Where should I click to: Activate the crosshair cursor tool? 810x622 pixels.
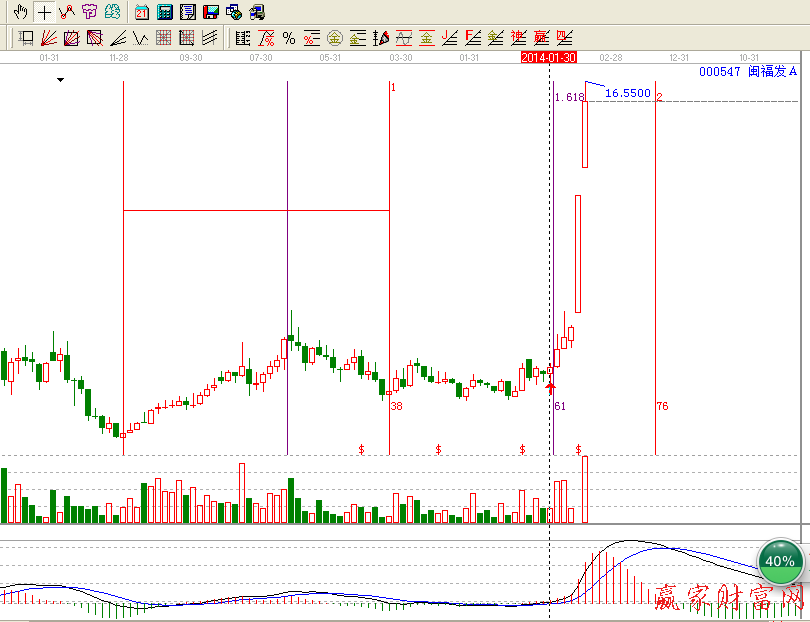(x=44, y=12)
